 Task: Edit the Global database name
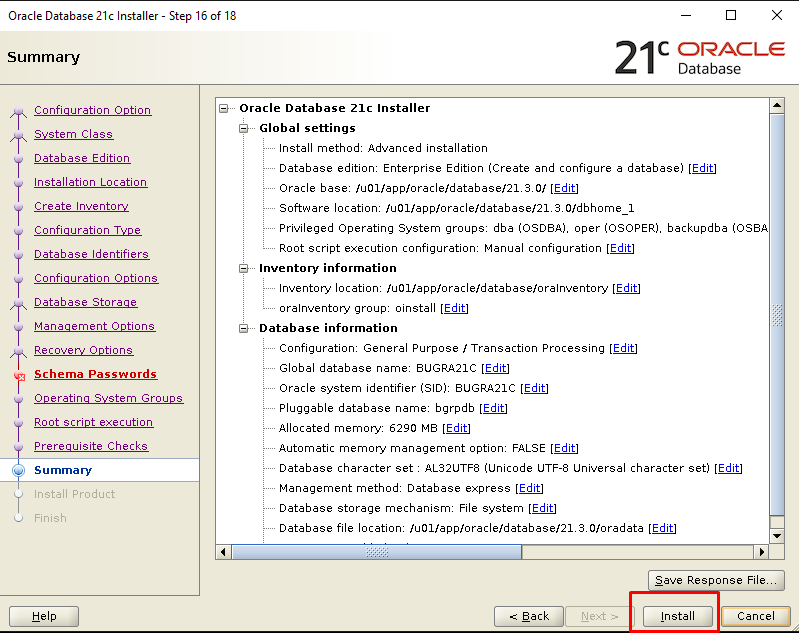495,368
